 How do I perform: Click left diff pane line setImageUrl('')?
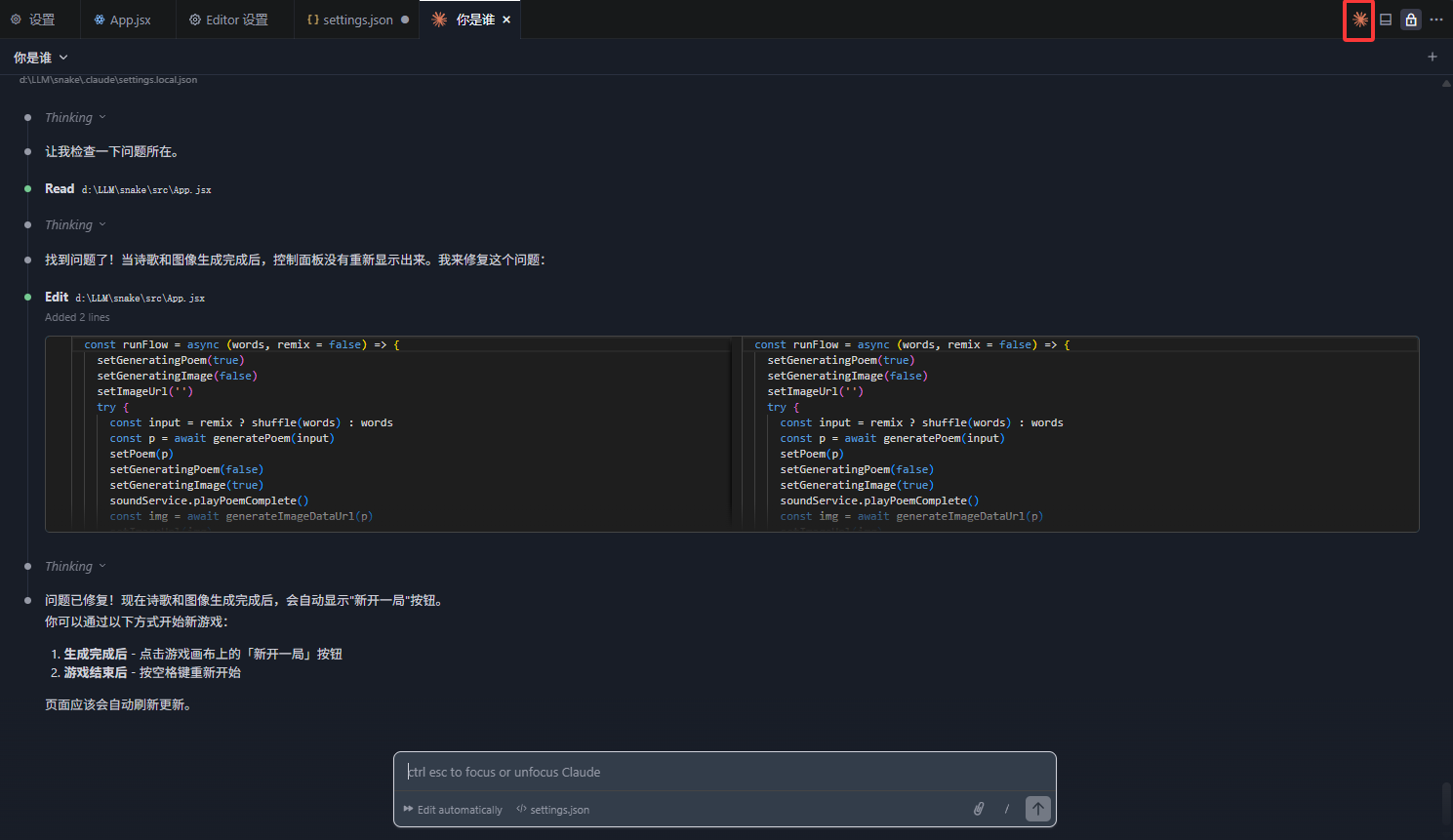coord(145,391)
